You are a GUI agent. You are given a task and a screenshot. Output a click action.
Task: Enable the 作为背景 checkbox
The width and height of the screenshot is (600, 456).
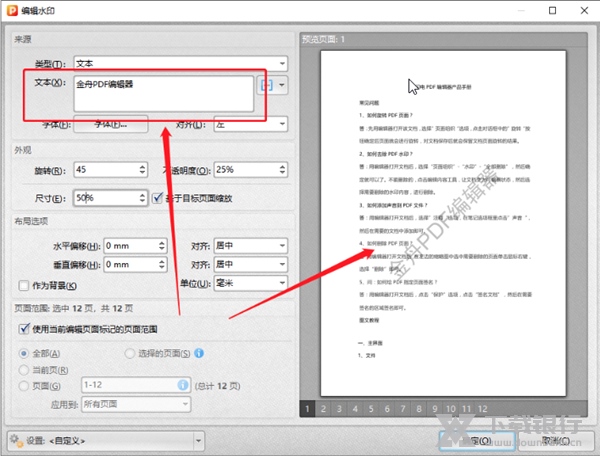tap(24, 285)
